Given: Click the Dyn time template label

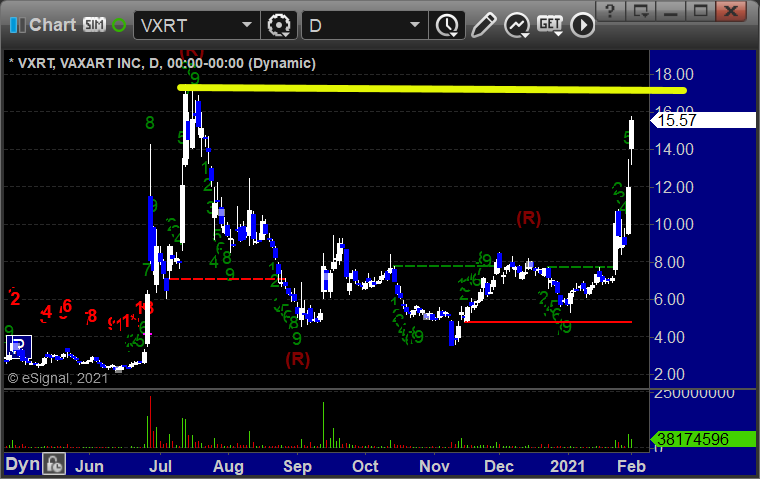Looking at the screenshot, I should coord(22,464).
